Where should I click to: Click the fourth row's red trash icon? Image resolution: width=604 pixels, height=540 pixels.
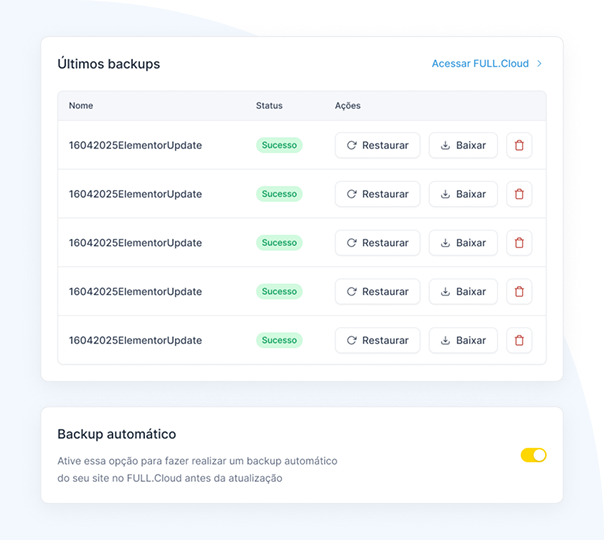coord(519,292)
